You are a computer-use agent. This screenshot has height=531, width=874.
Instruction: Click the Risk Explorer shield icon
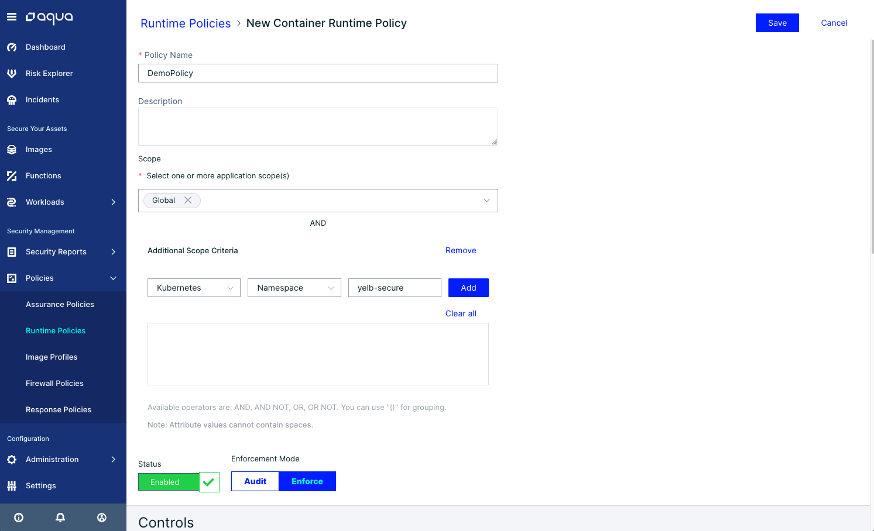click(x=12, y=74)
